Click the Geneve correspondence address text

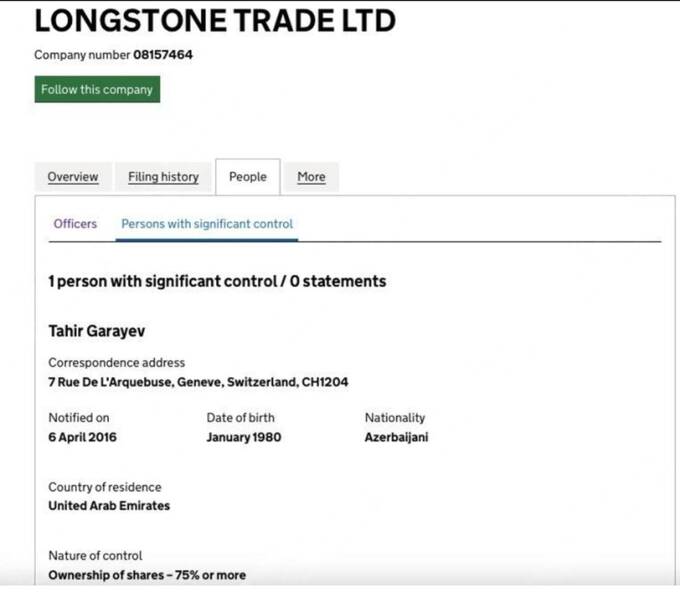coord(198,382)
